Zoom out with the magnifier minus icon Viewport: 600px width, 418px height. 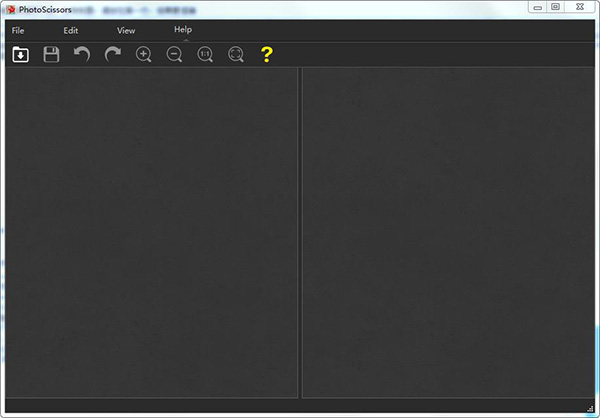pyautogui.click(x=174, y=54)
